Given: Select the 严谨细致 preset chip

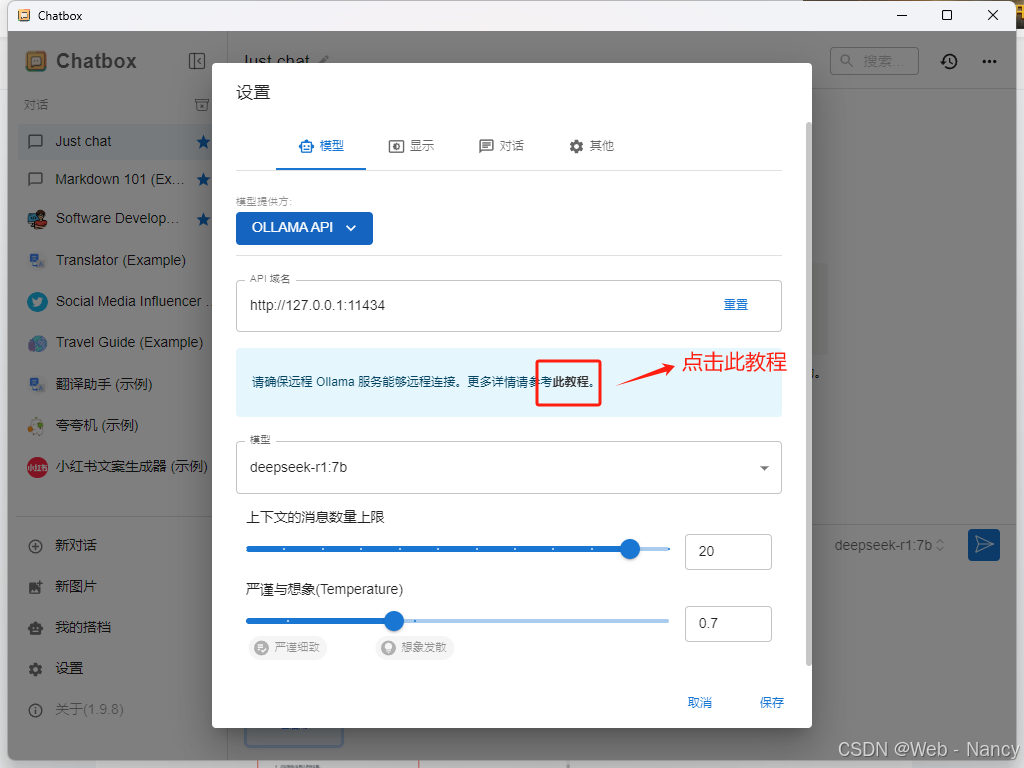Looking at the screenshot, I should point(288,647).
